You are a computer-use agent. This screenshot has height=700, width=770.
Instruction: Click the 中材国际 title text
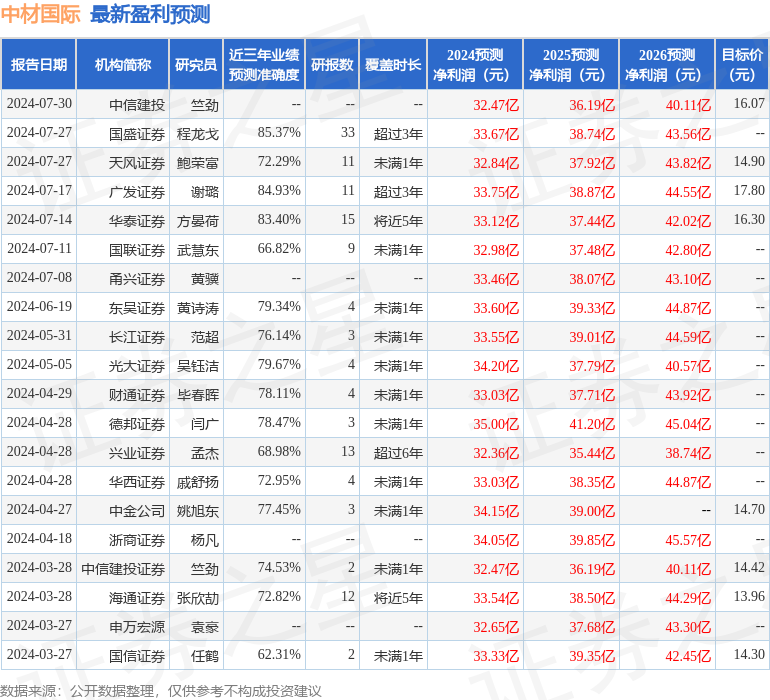40,14
